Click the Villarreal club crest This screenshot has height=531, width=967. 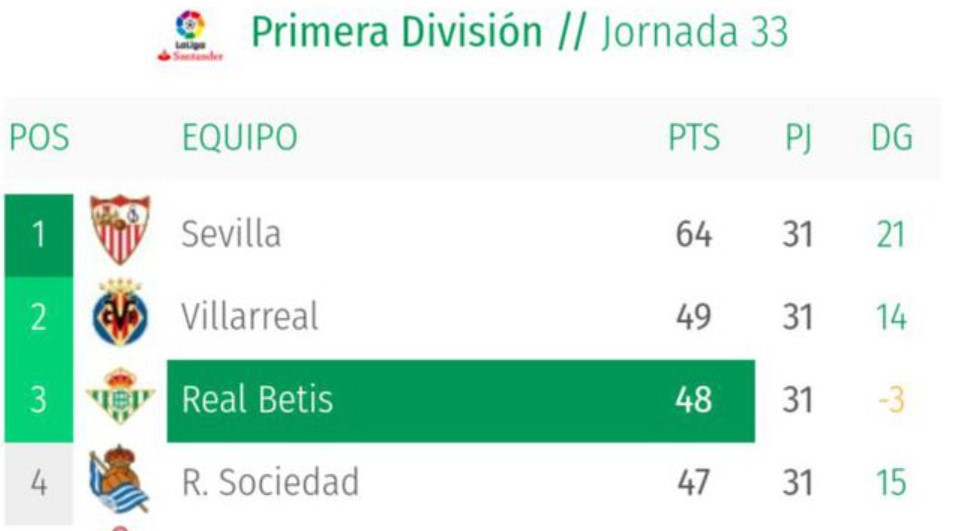(x=120, y=315)
